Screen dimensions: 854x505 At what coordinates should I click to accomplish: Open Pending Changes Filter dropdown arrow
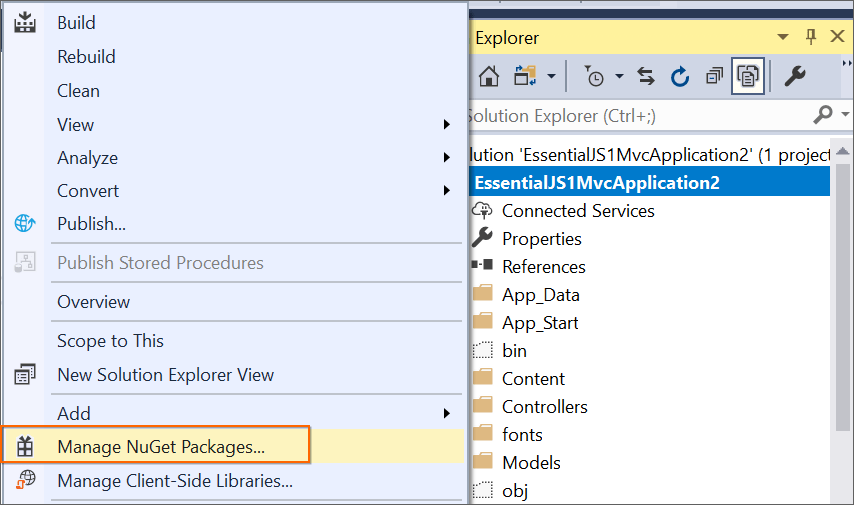click(x=619, y=76)
